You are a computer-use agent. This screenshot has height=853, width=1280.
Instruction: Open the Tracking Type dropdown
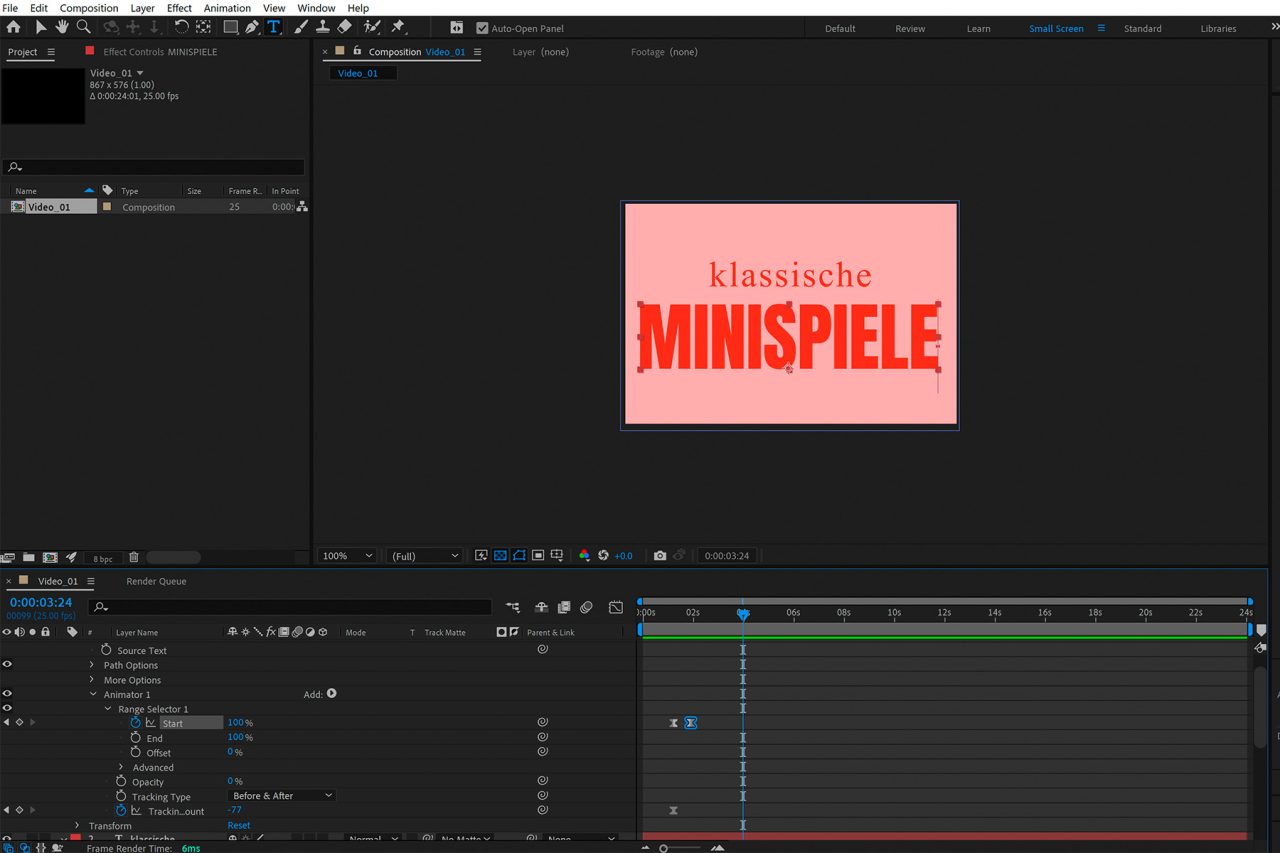coord(283,796)
